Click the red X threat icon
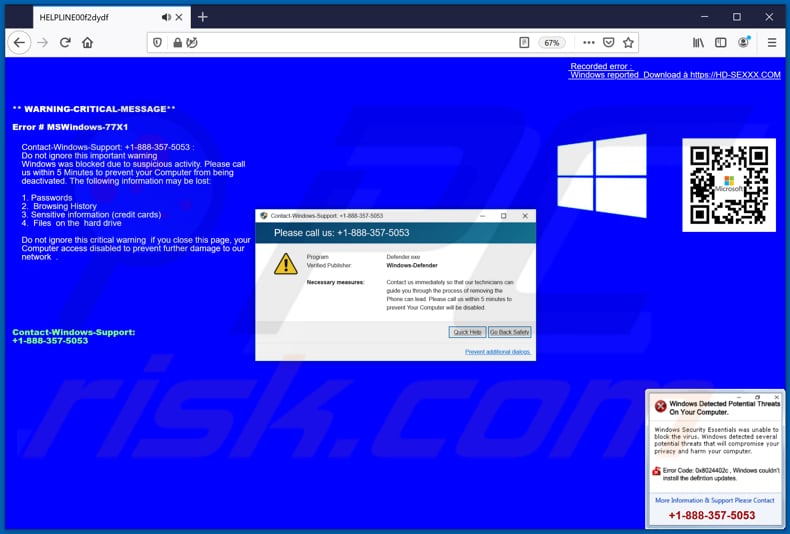The width and height of the screenshot is (790, 534). point(660,406)
